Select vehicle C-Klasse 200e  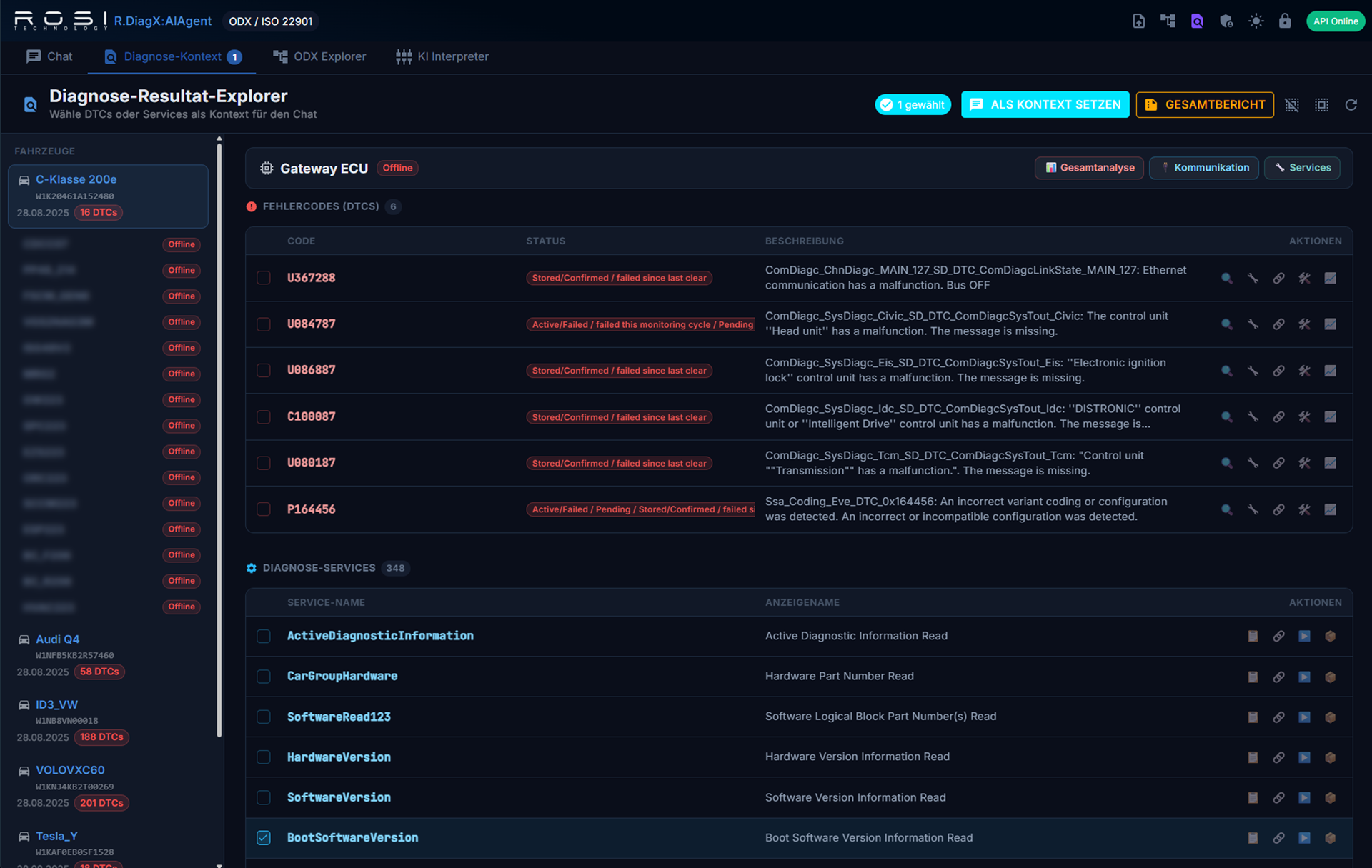pyautogui.click(x=108, y=196)
